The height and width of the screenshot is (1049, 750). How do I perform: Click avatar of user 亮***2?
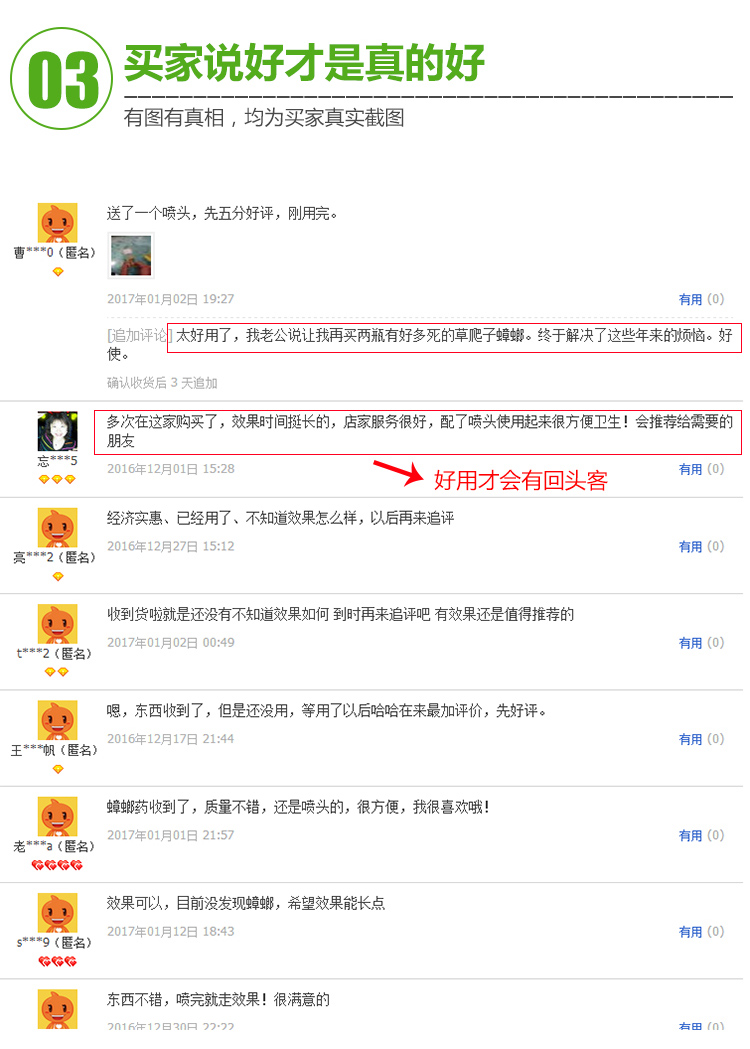point(58,527)
